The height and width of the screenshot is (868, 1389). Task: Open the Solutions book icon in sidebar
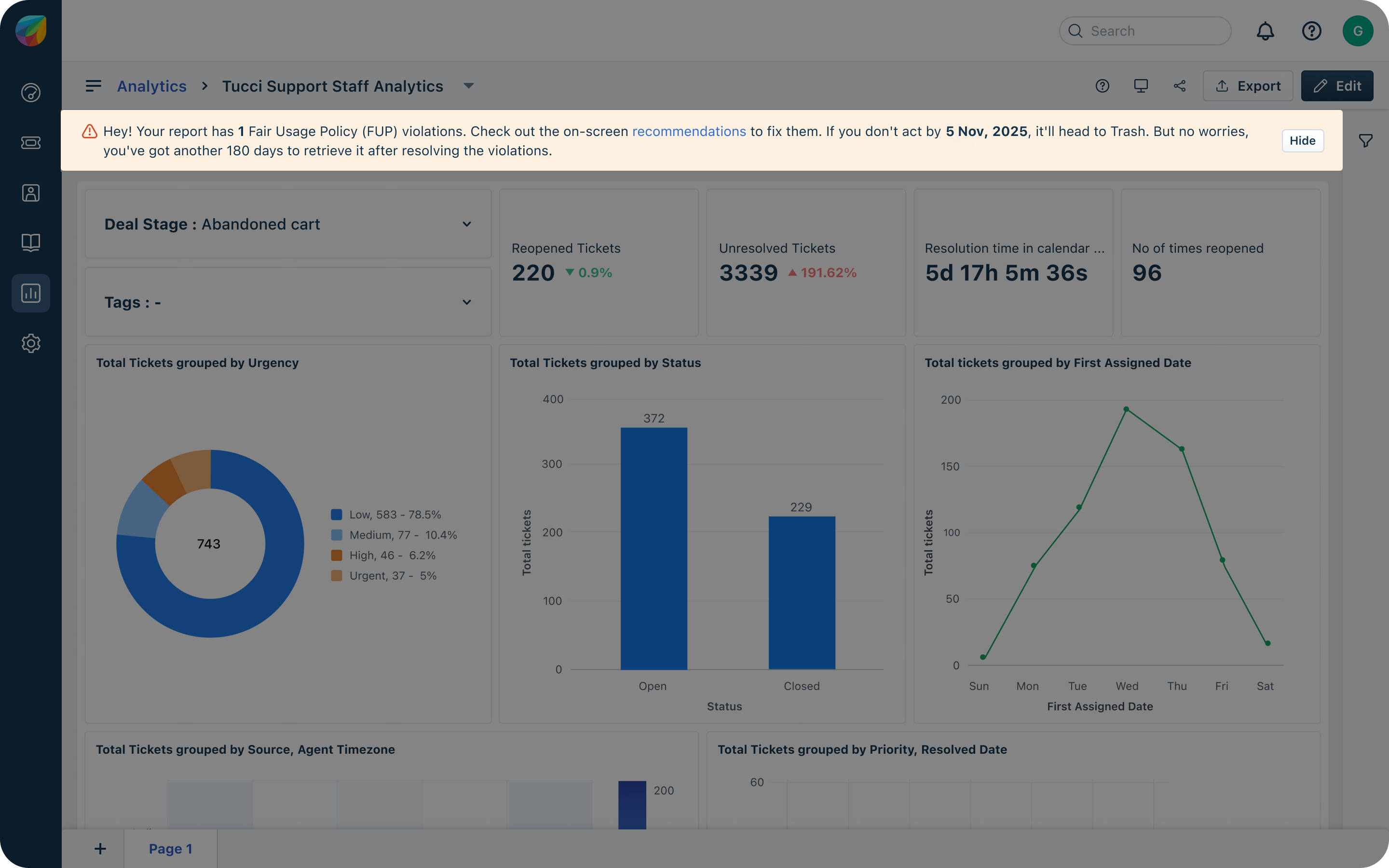click(x=30, y=242)
